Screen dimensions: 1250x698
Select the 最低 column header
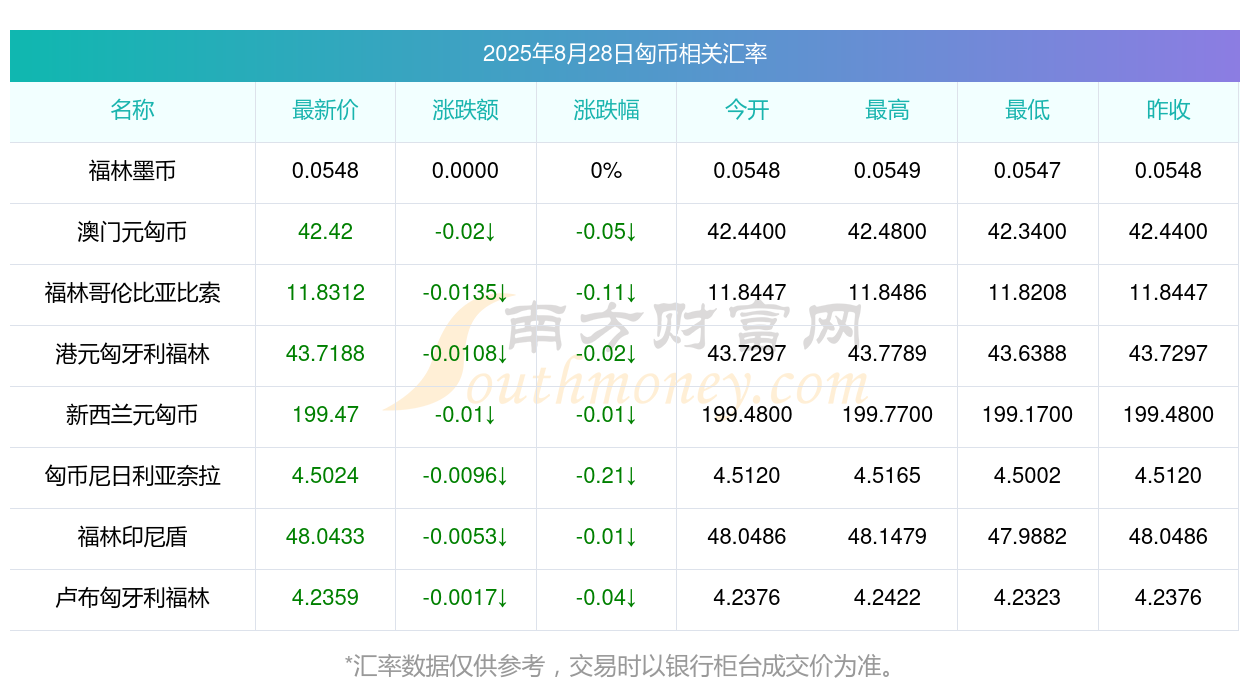click(1027, 110)
